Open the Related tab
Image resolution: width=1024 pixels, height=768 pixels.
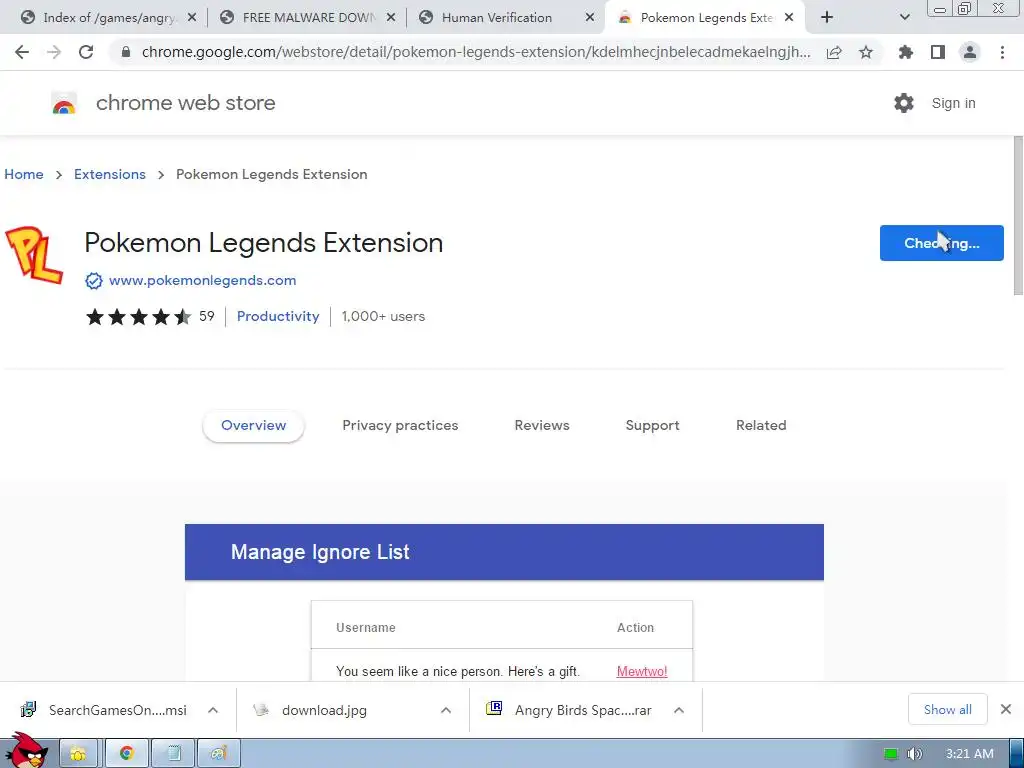tap(761, 425)
